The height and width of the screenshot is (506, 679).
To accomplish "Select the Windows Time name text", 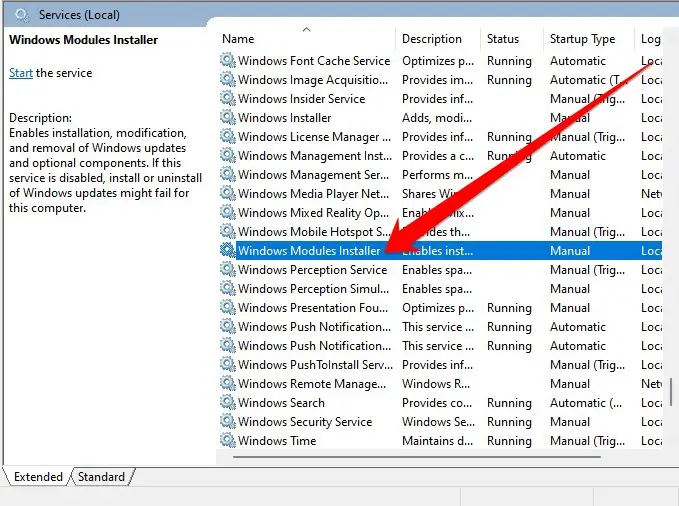I will (x=277, y=441).
